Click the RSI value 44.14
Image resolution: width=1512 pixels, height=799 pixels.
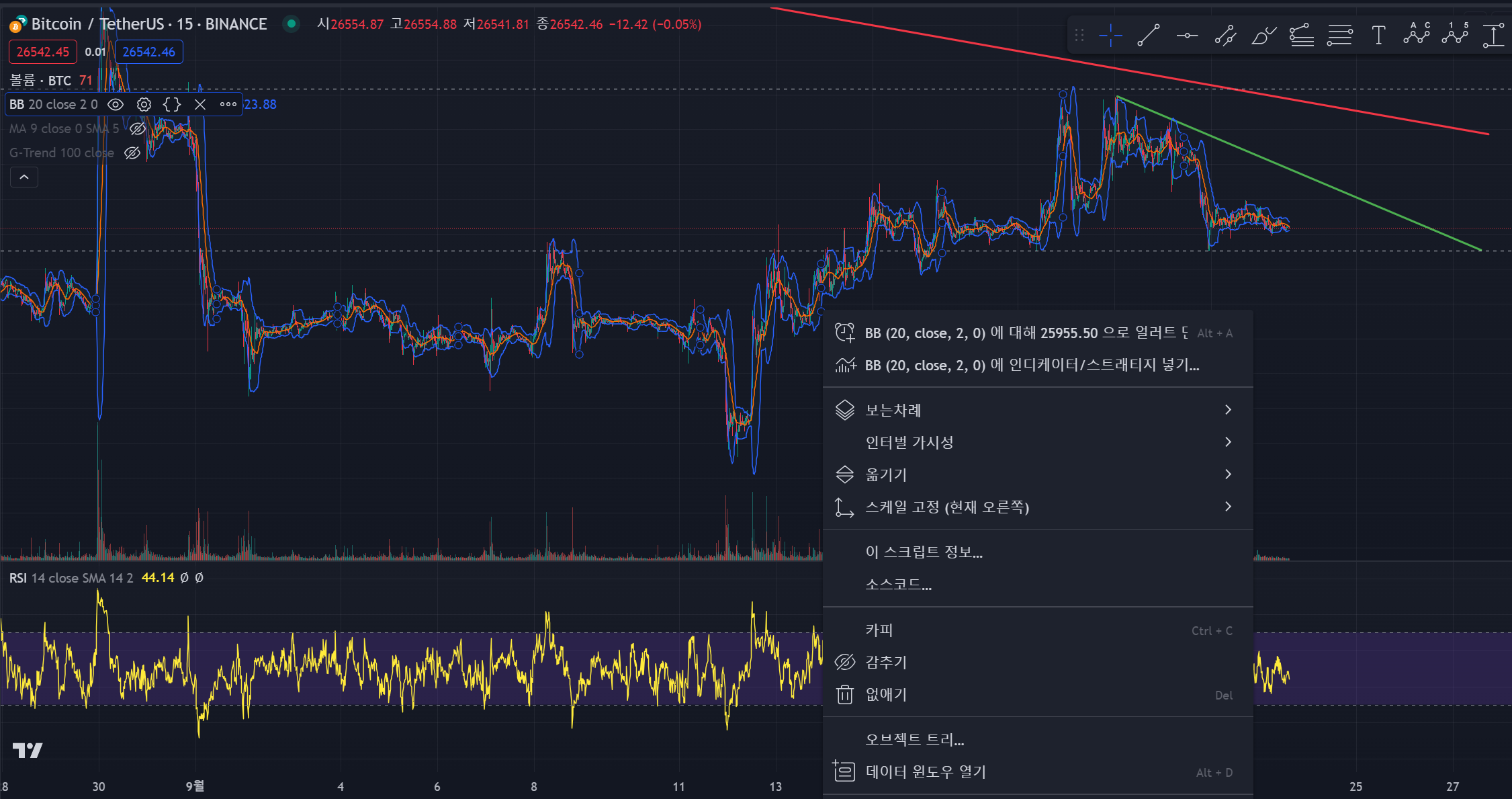[158, 578]
